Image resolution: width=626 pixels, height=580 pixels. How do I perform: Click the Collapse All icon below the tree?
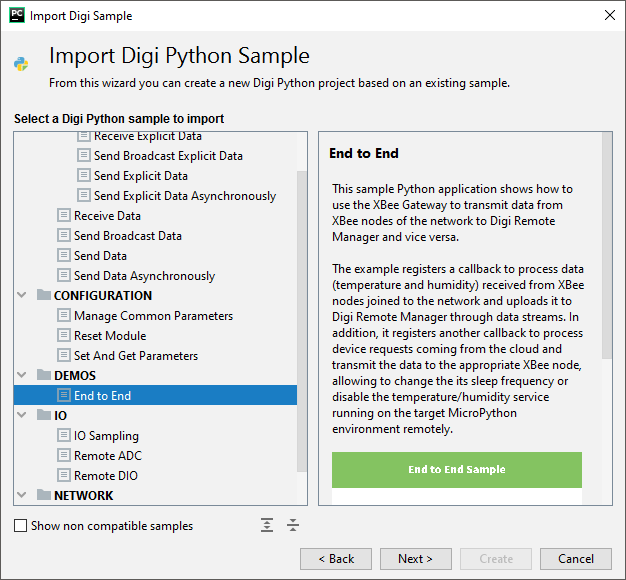click(x=293, y=525)
